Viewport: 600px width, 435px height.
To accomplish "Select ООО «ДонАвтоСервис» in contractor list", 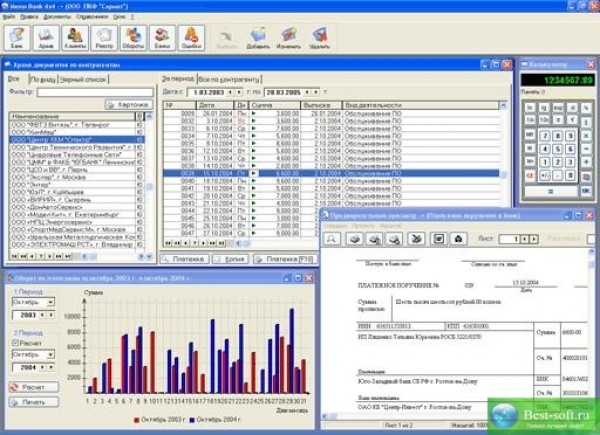I will pos(73,207).
